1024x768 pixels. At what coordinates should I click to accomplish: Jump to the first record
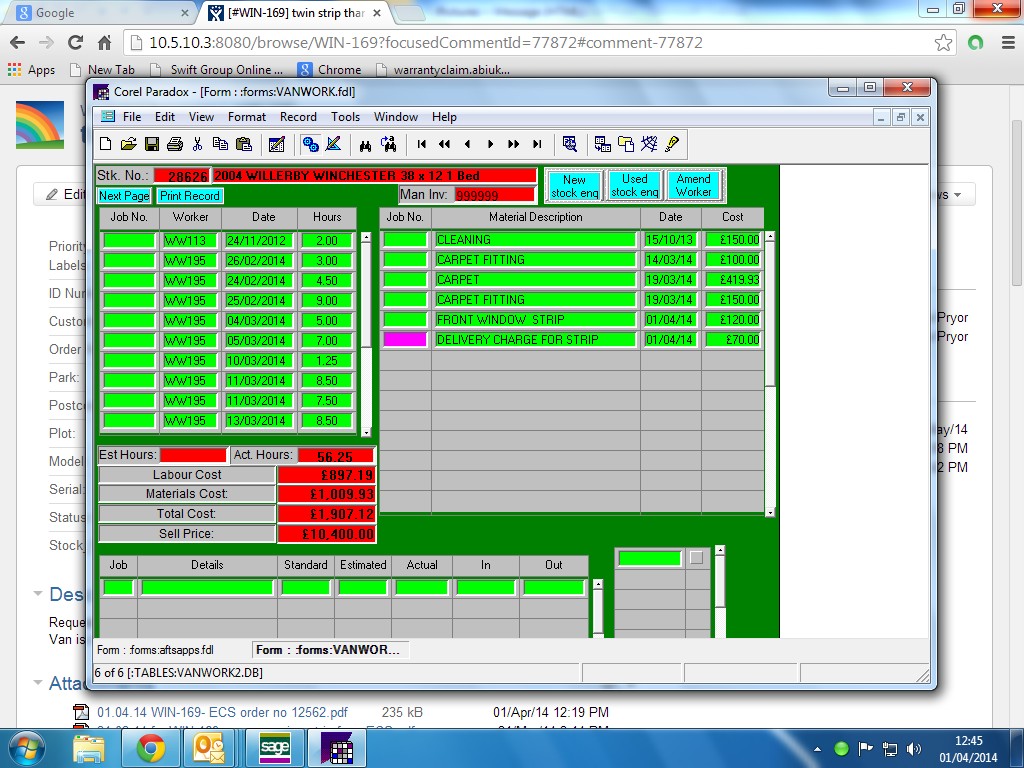(422, 144)
